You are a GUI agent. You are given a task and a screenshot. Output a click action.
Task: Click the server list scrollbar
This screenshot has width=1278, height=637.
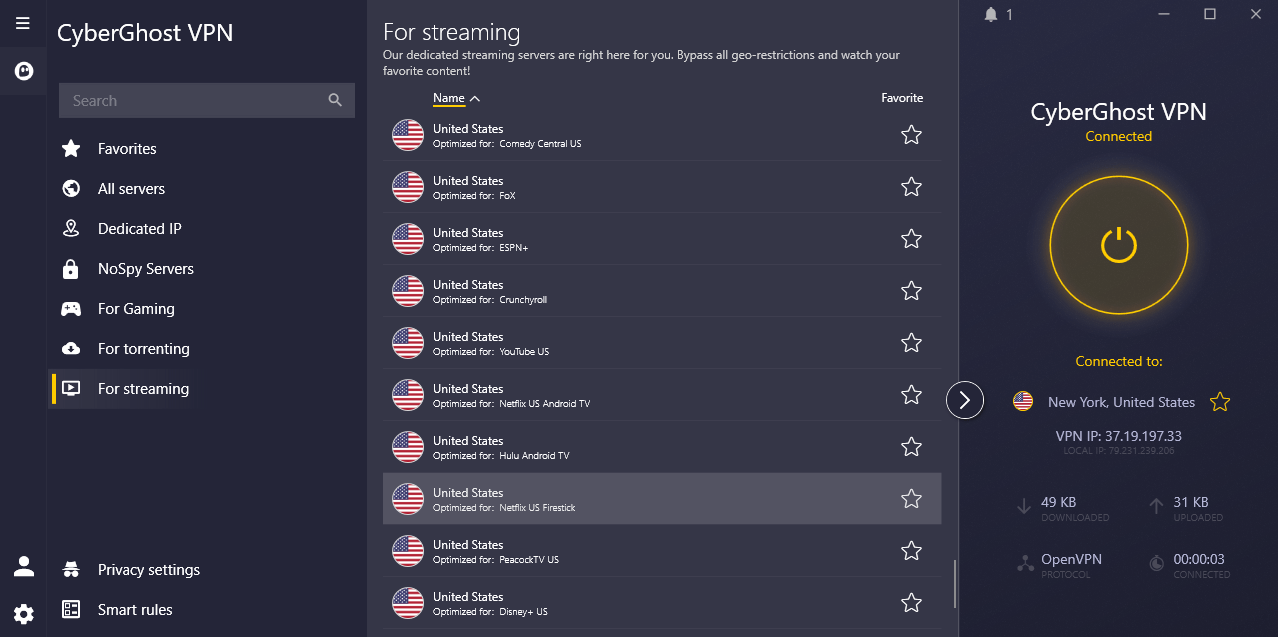955,583
